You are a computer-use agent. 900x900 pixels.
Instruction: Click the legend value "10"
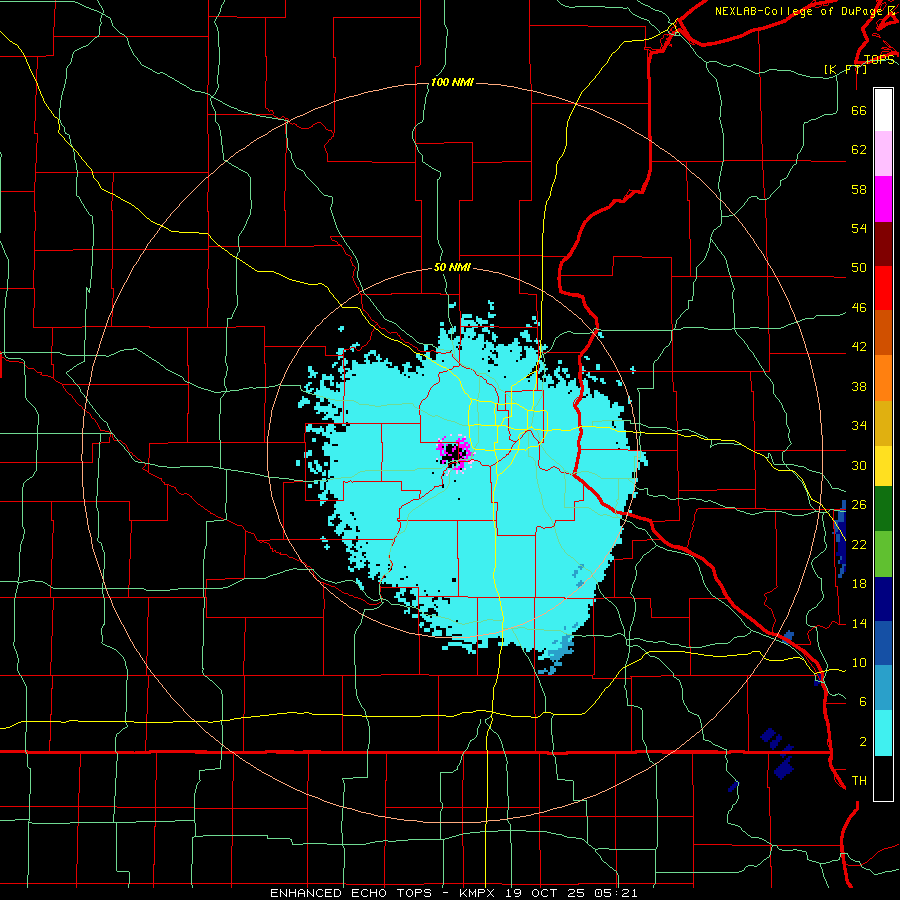(859, 662)
